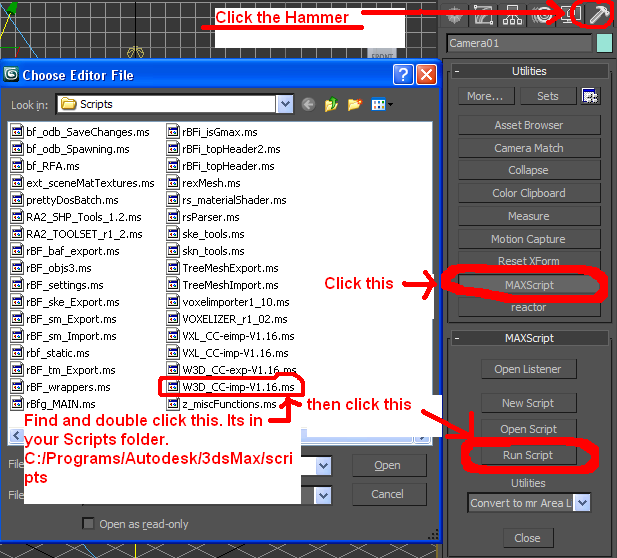Click the Open button in dialog
This screenshot has height=558, width=617.
(x=389, y=466)
